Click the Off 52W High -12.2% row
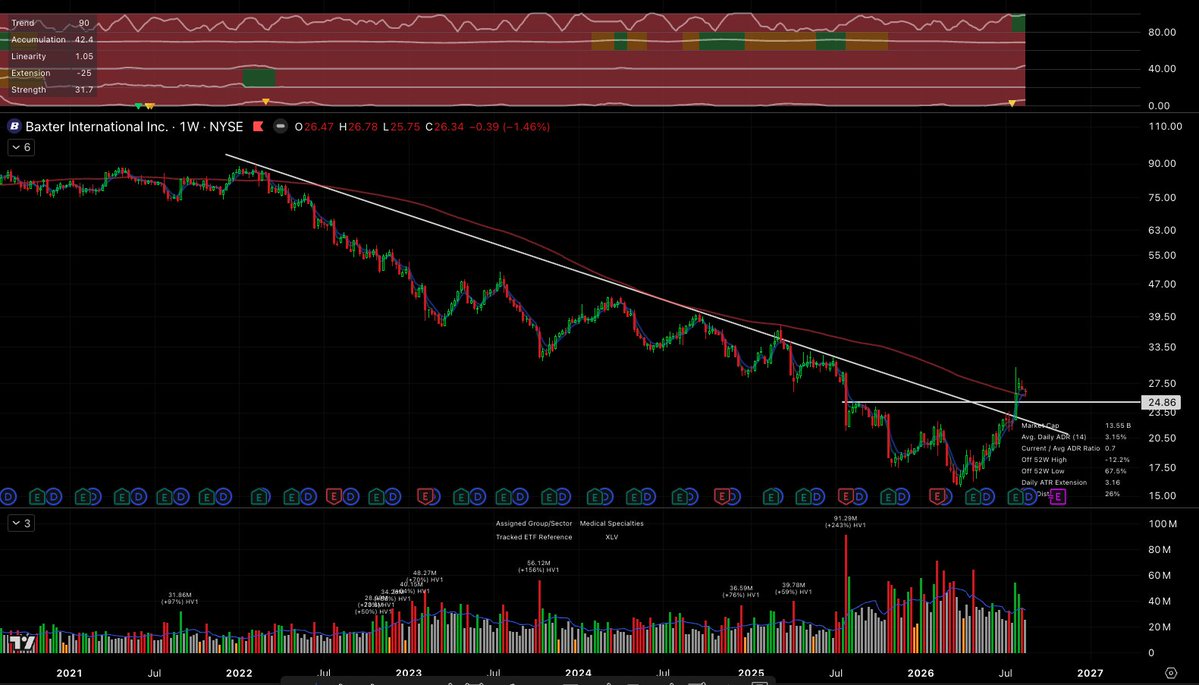The width and height of the screenshot is (1199, 685). pyautogui.click(x=1075, y=460)
